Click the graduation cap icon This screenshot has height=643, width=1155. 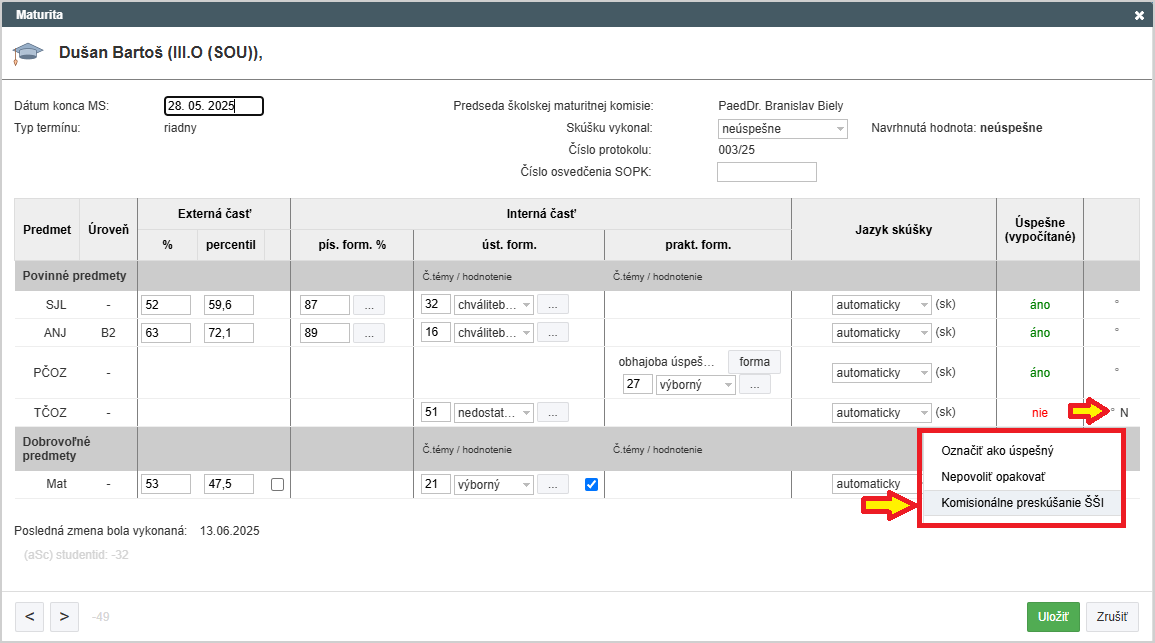pyautogui.click(x=27, y=54)
